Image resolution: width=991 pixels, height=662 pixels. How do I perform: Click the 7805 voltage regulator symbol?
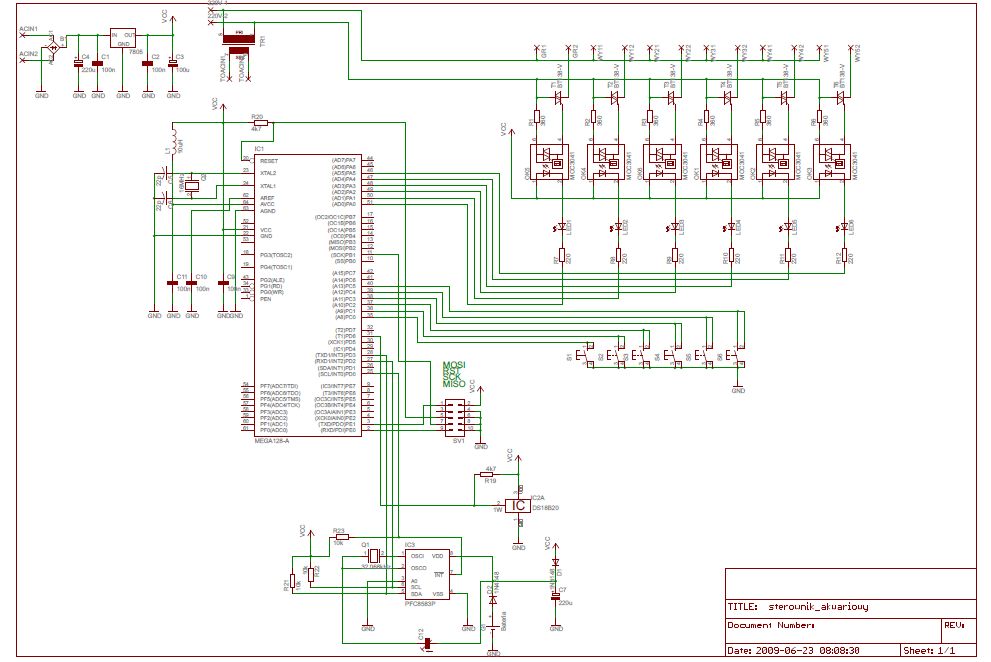(123, 38)
